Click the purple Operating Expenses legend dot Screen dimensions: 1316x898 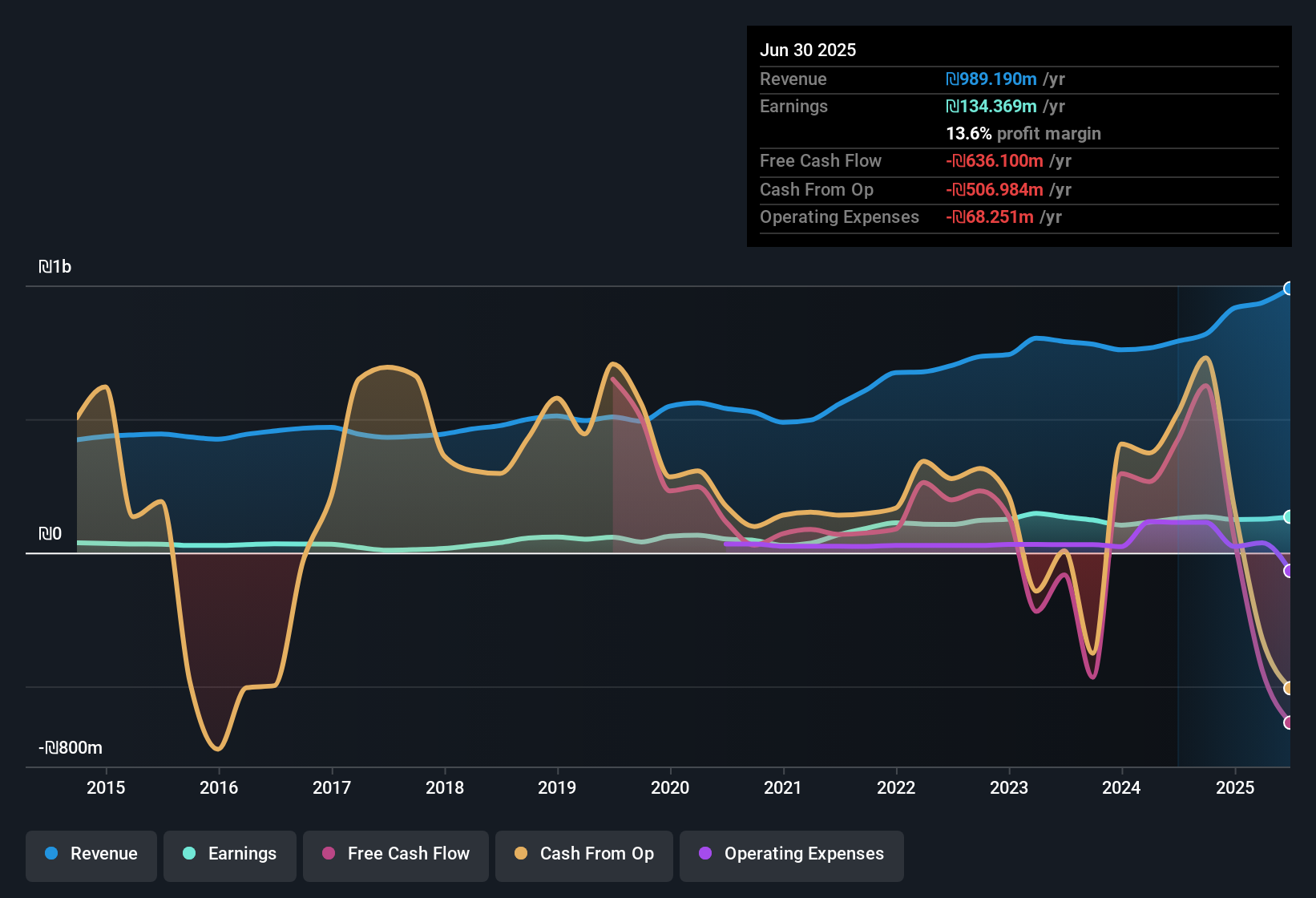click(704, 854)
